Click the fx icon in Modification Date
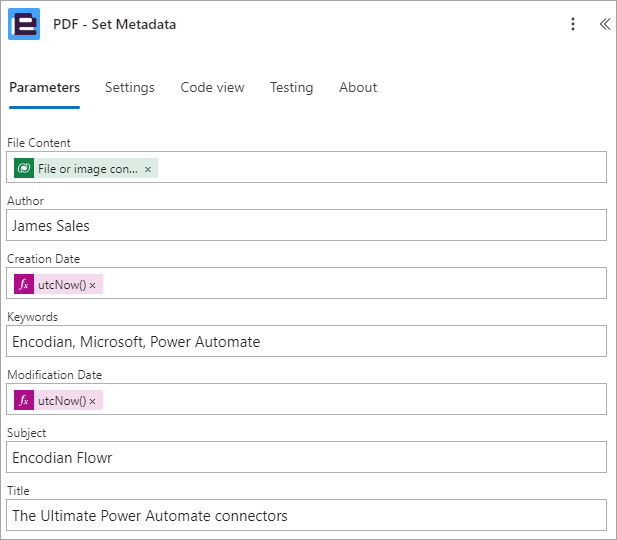 [x=24, y=400]
